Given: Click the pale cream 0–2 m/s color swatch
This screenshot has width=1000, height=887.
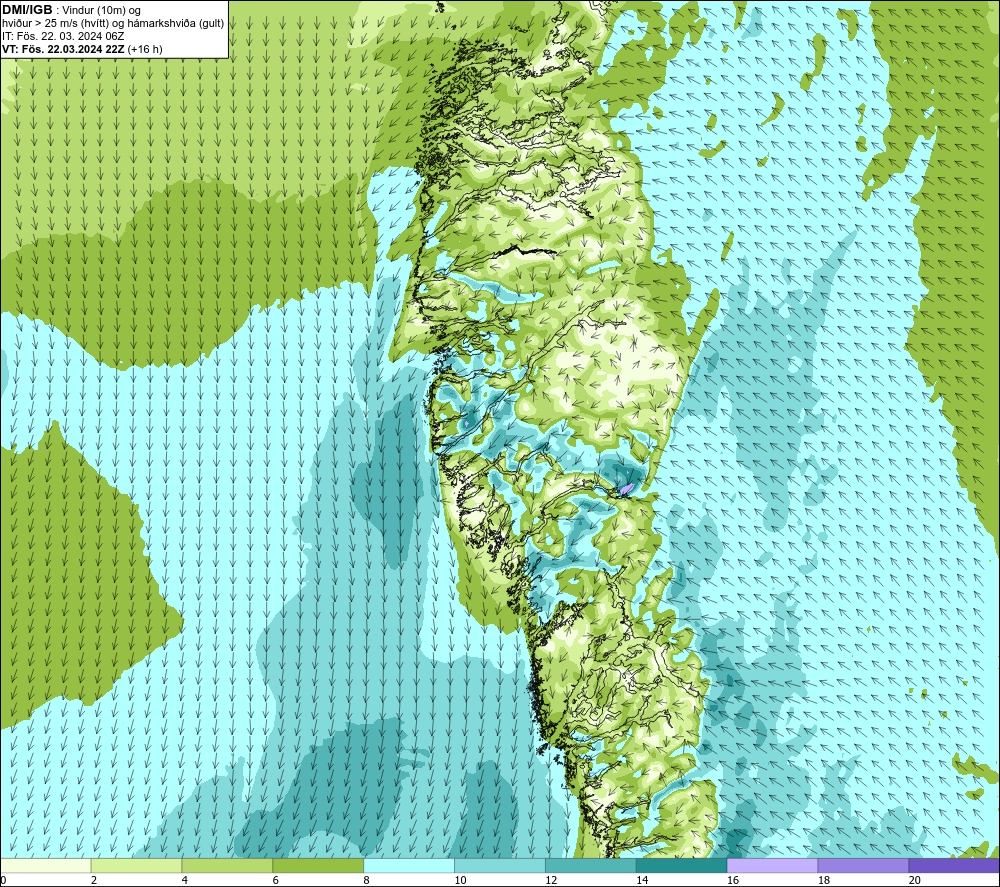Looking at the screenshot, I should 45,865.
